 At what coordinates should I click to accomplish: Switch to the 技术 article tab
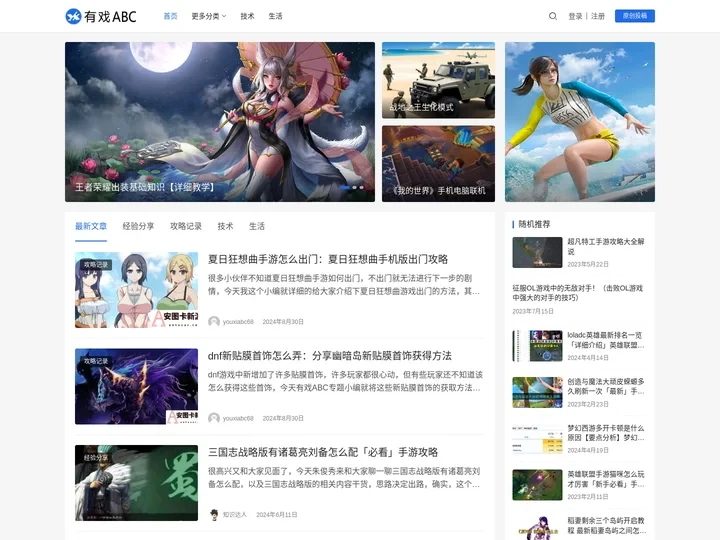click(x=225, y=226)
